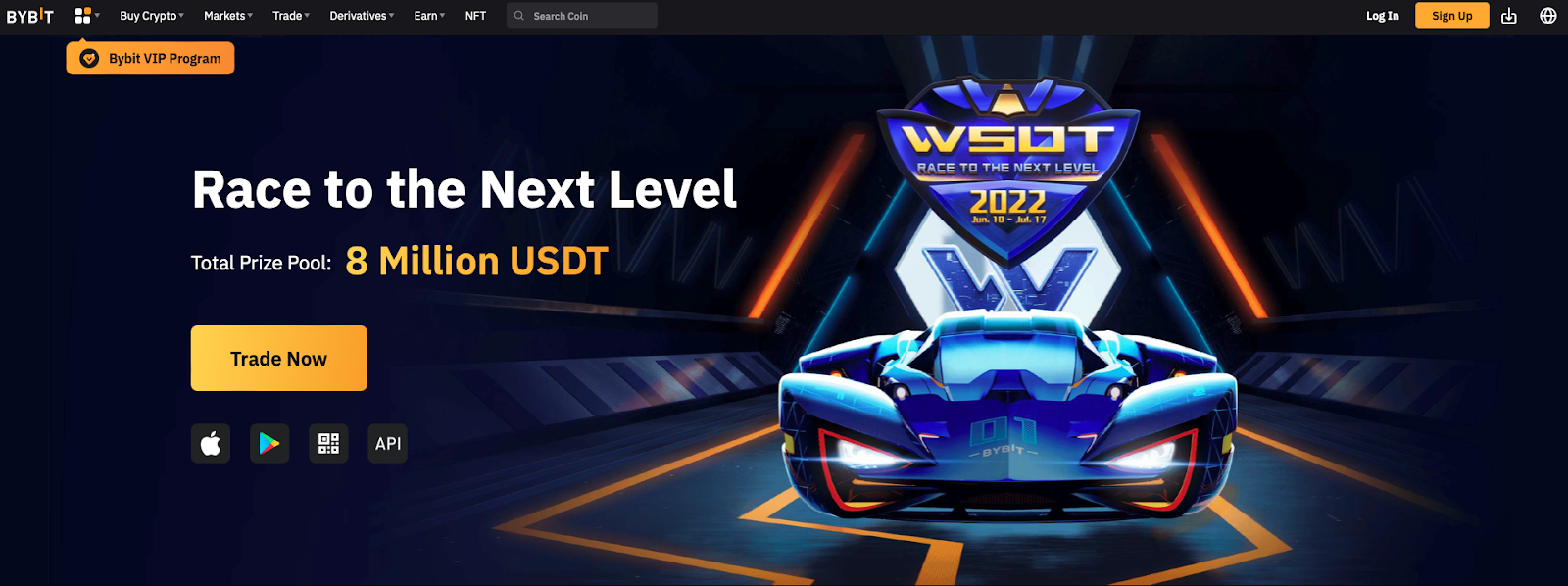Image resolution: width=1568 pixels, height=586 pixels.
Task: Click the Trade Now button
Action: click(279, 359)
